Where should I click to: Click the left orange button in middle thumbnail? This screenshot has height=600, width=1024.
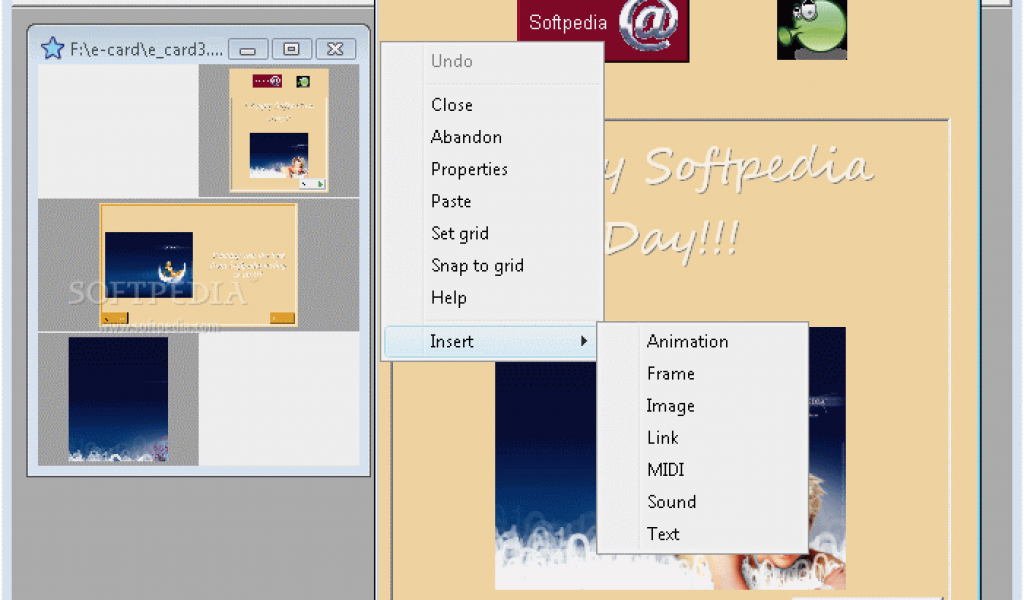[115, 318]
